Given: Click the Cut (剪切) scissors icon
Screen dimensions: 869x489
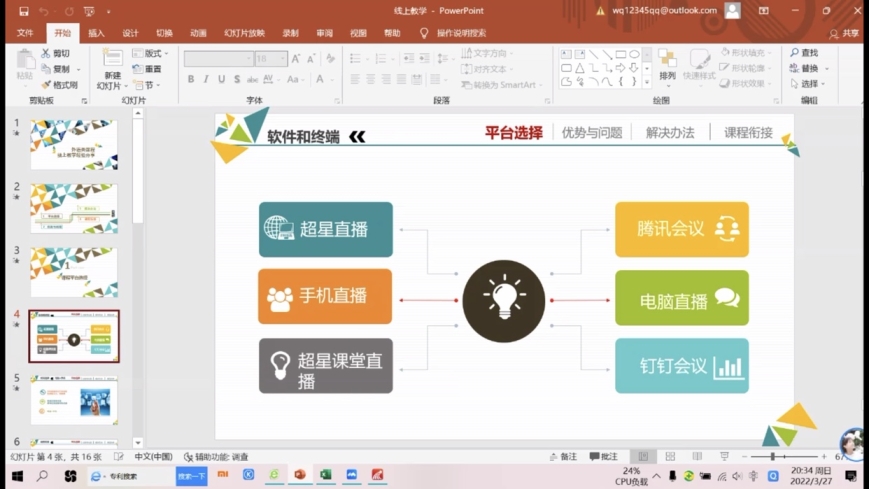Looking at the screenshot, I should (46, 53).
